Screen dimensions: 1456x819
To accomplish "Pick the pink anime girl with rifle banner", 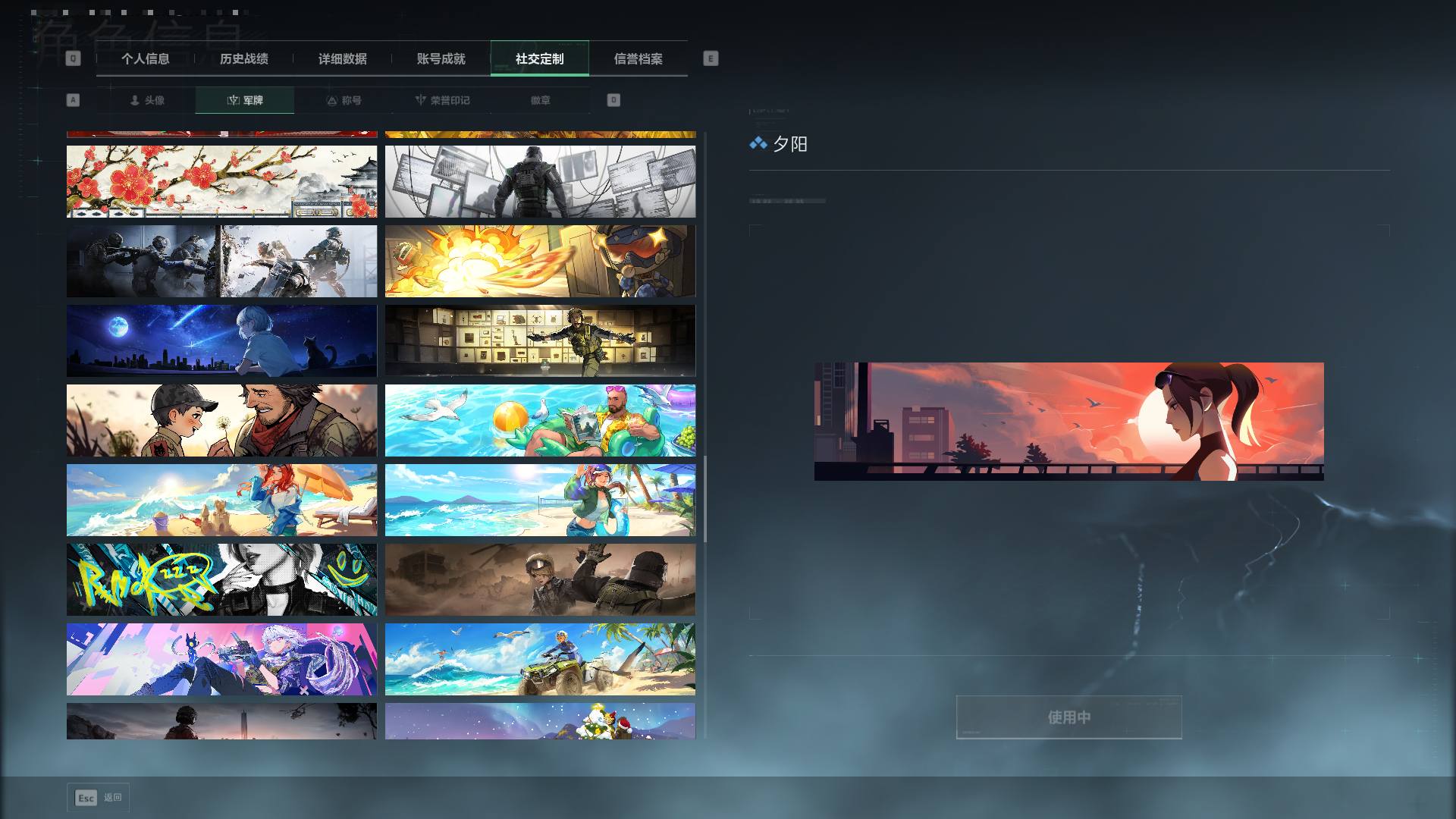I will click(221, 660).
